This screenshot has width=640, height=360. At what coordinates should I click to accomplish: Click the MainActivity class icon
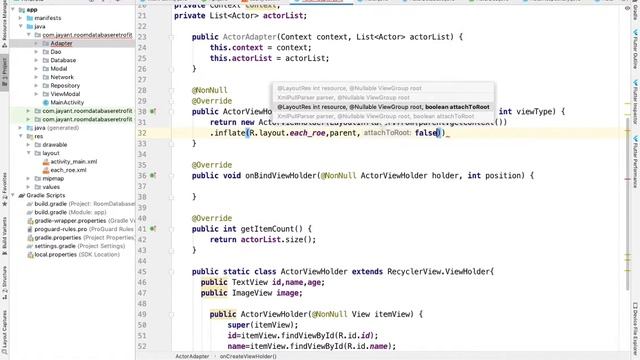pos(46,102)
